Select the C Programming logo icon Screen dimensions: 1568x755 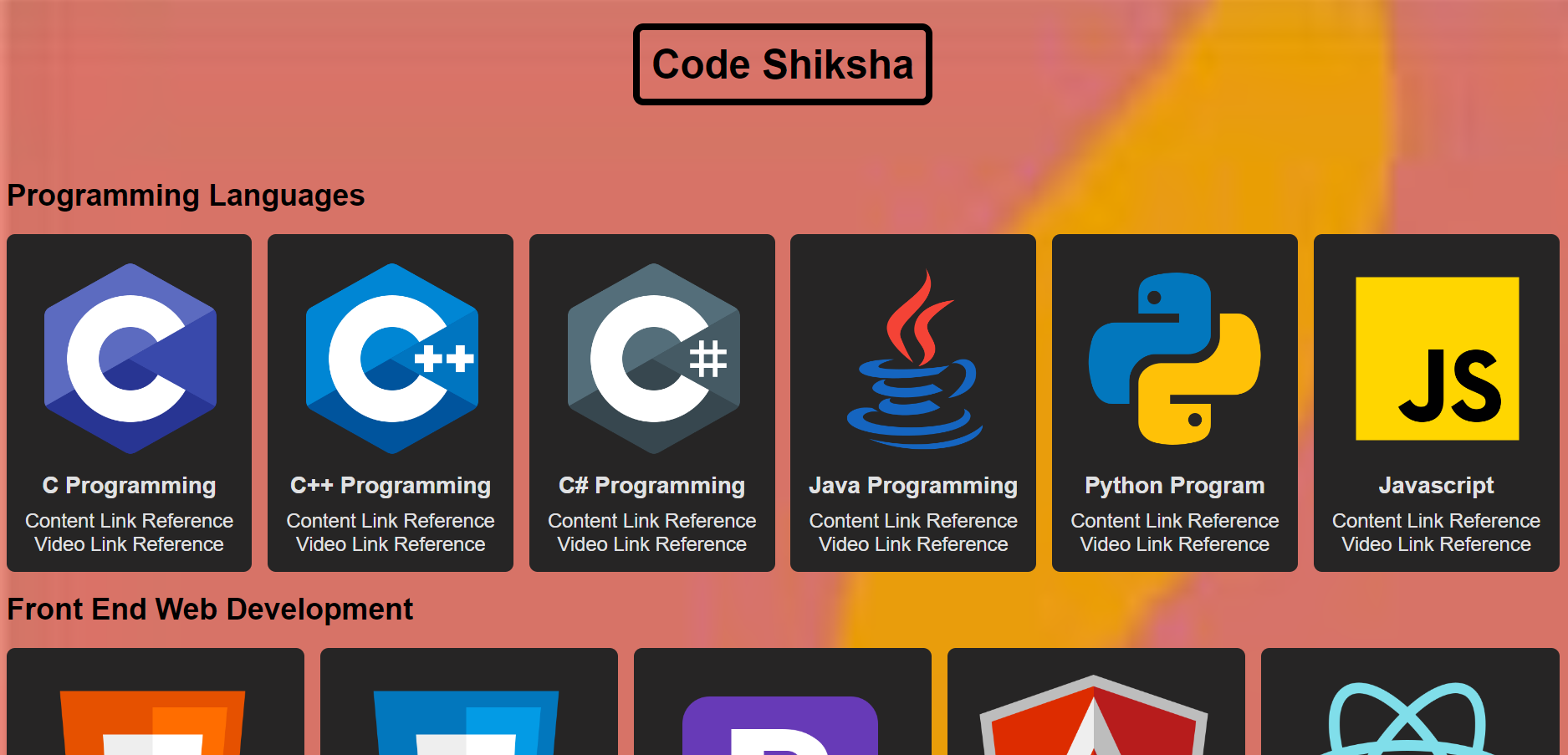[x=129, y=355]
